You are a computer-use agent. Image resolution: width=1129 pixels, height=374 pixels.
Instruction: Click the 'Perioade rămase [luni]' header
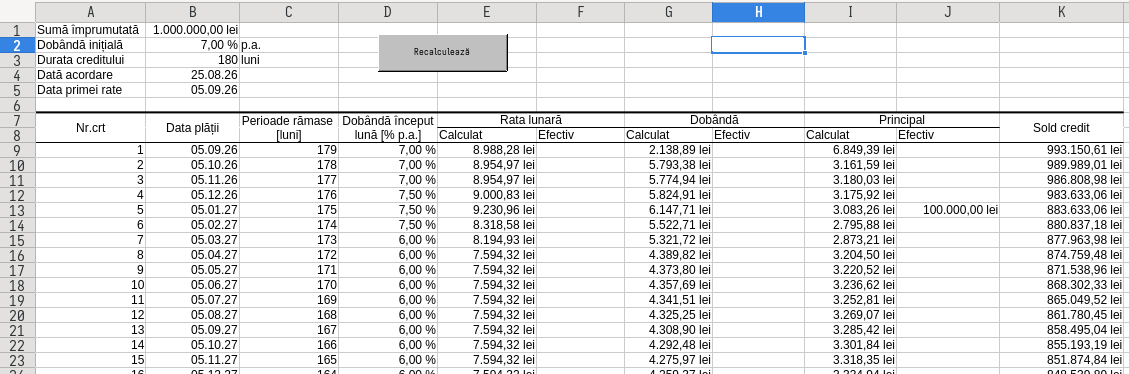pyautogui.click(x=289, y=128)
